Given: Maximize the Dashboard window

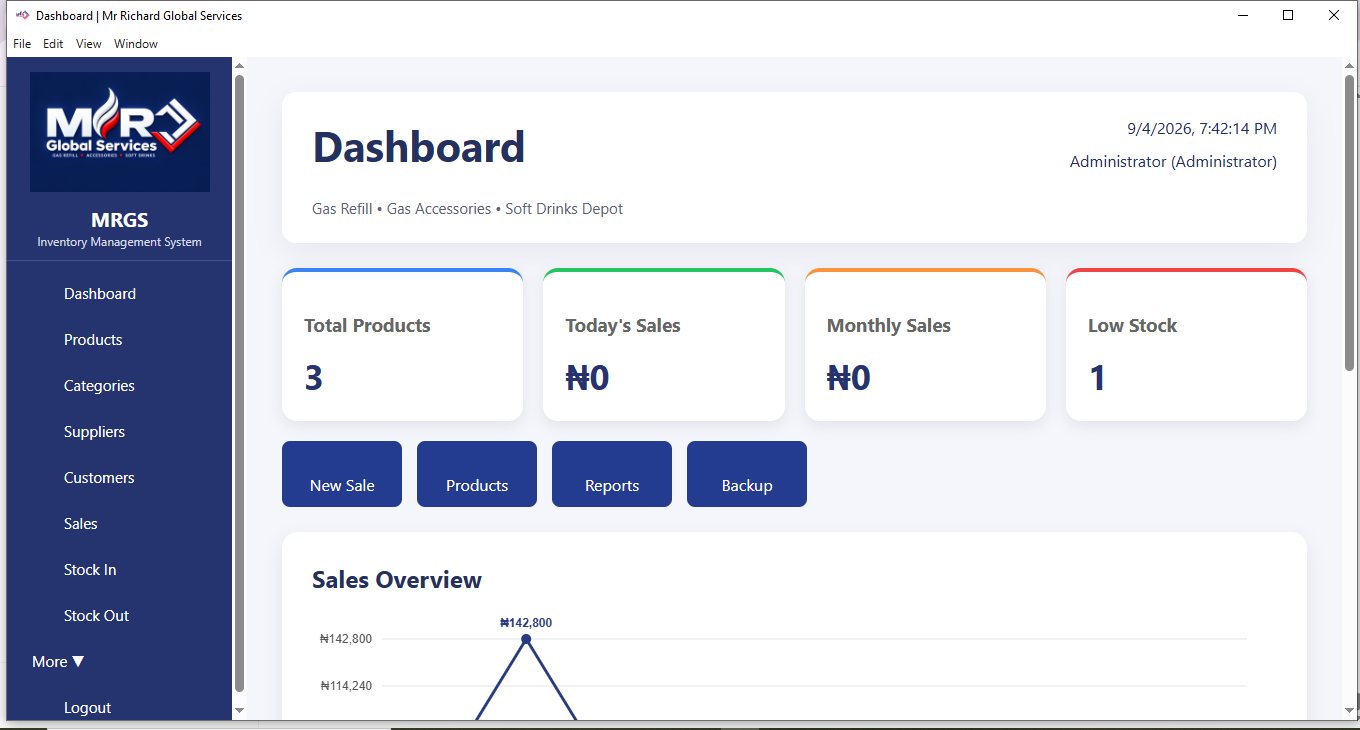Looking at the screenshot, I should (x=1289, y=15).
